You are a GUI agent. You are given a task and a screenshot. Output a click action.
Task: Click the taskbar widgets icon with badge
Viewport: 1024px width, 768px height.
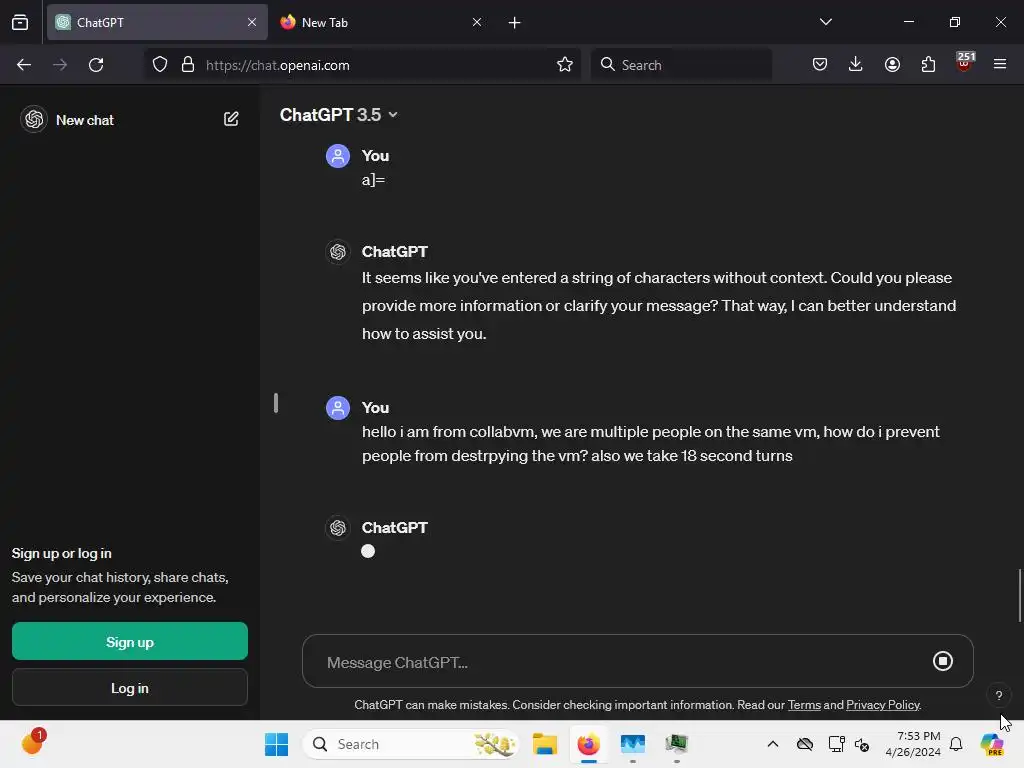point(32,743)
